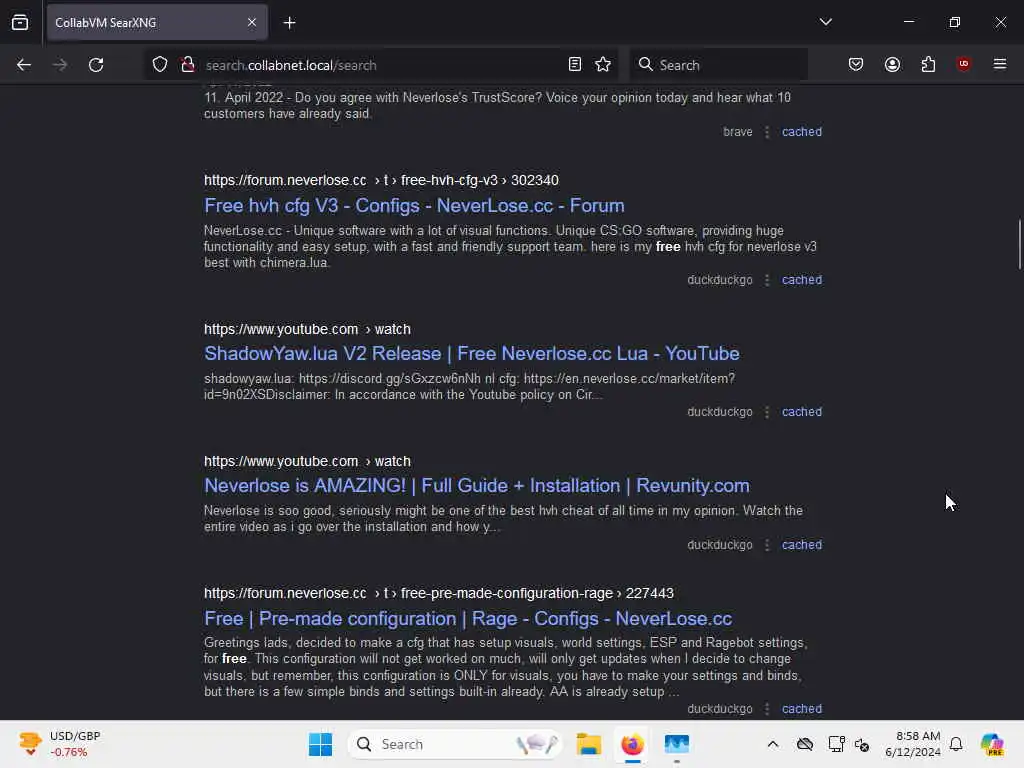Go back with the browser back arrow
This screenshot has height=768, width=1024.
click(24, 65)
